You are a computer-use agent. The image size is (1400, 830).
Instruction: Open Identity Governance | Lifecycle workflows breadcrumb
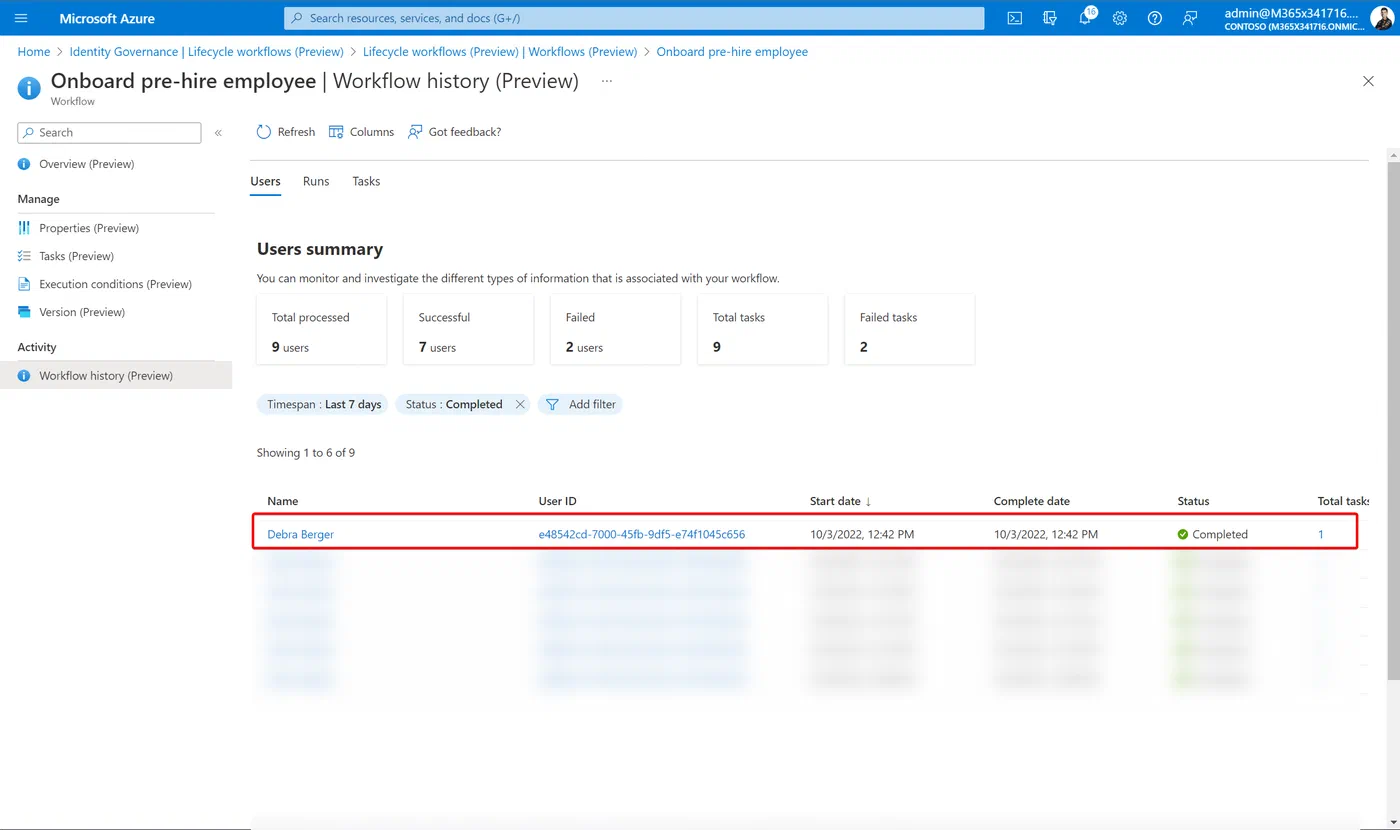point(207,51)
